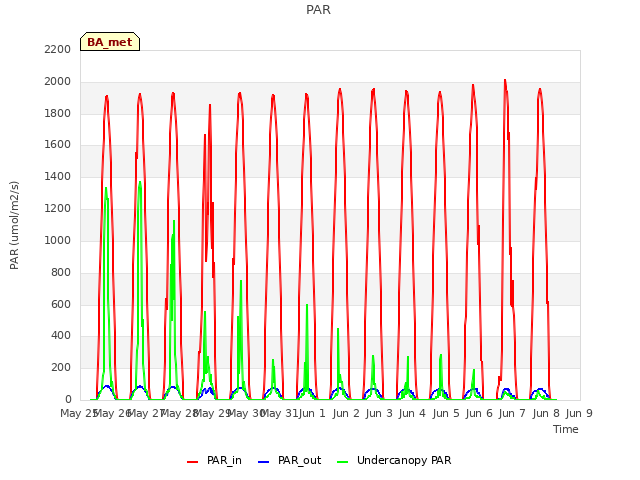Click the 1400 y-axis tick label
The image size is (640, 480).
[x=58, y=176]
